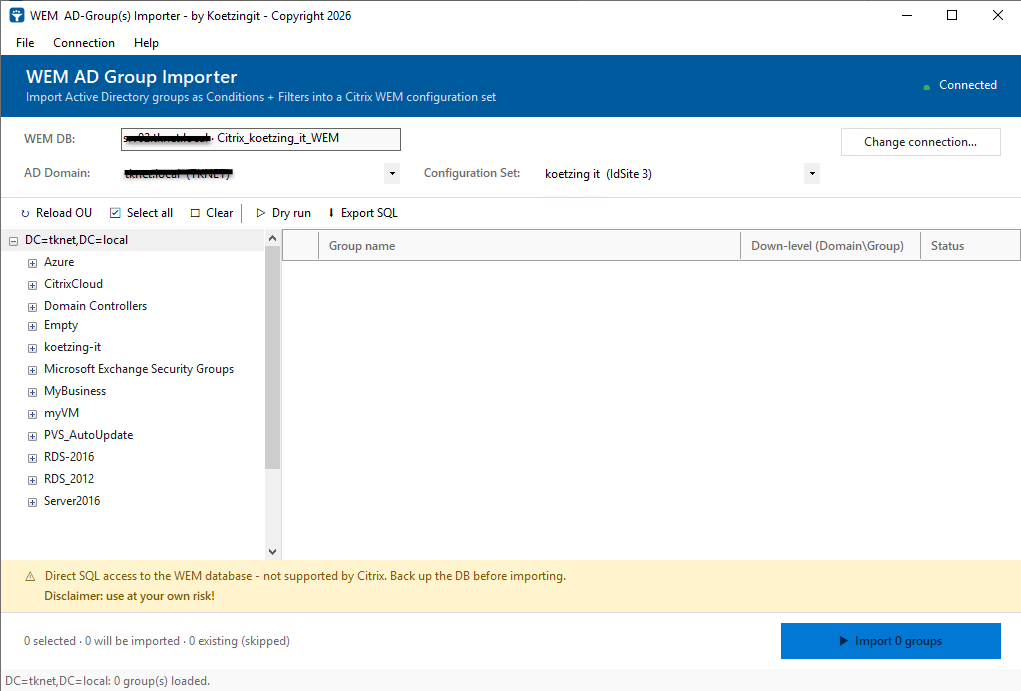Click the WEM DB input field

point(260,139)
